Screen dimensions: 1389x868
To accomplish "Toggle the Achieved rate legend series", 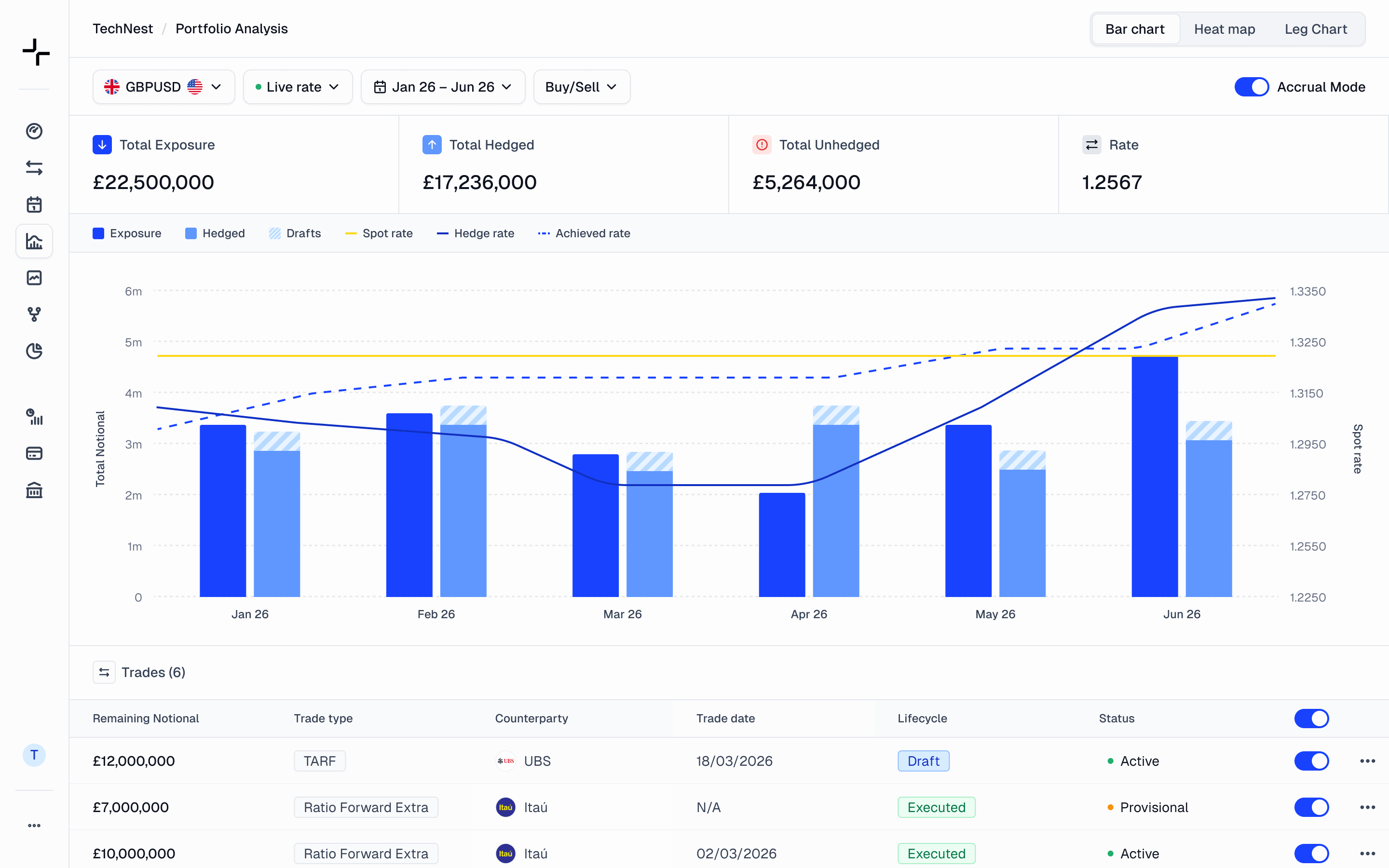I will 584,233.
